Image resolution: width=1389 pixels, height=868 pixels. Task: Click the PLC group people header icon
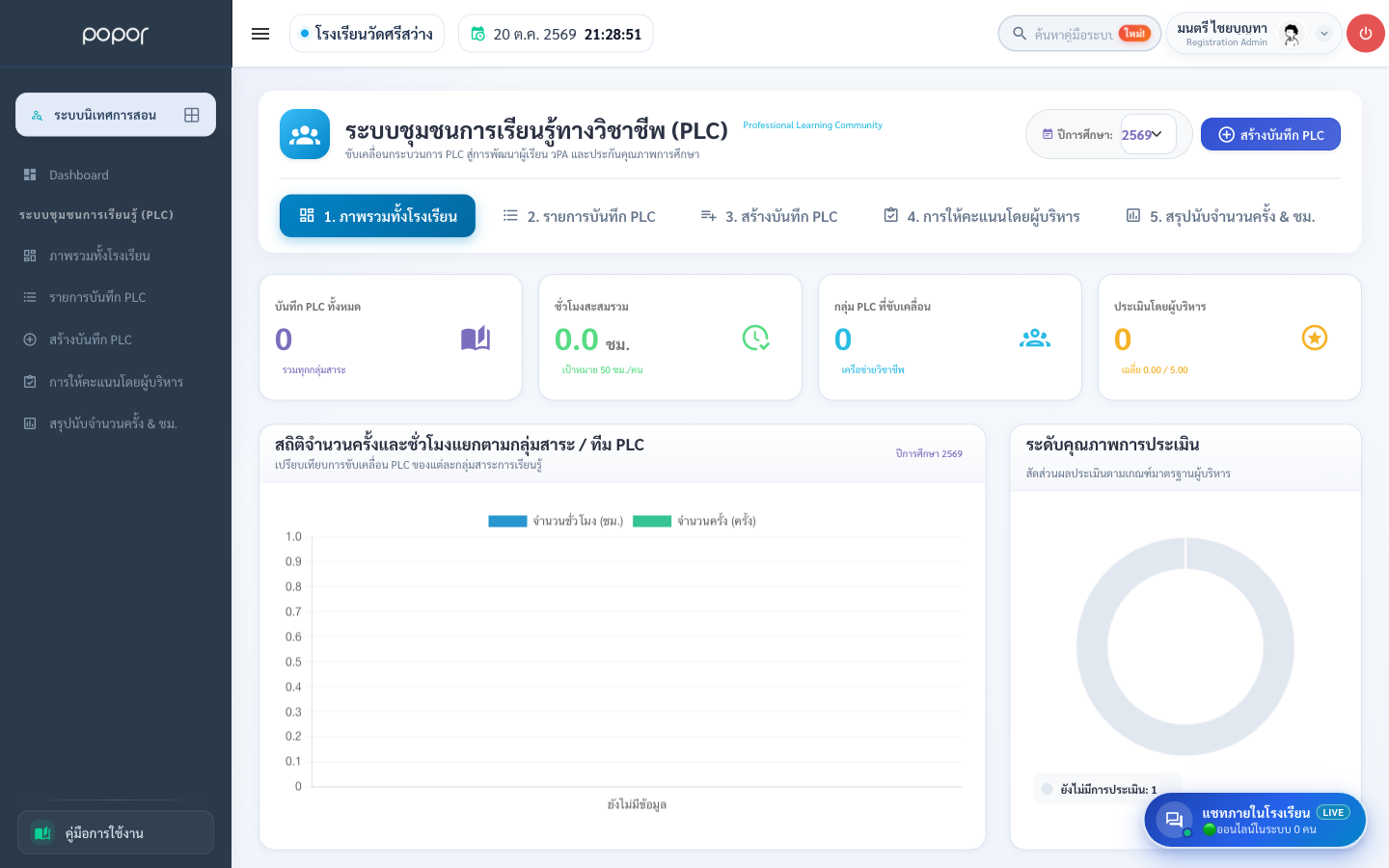[x=305, y=134]
